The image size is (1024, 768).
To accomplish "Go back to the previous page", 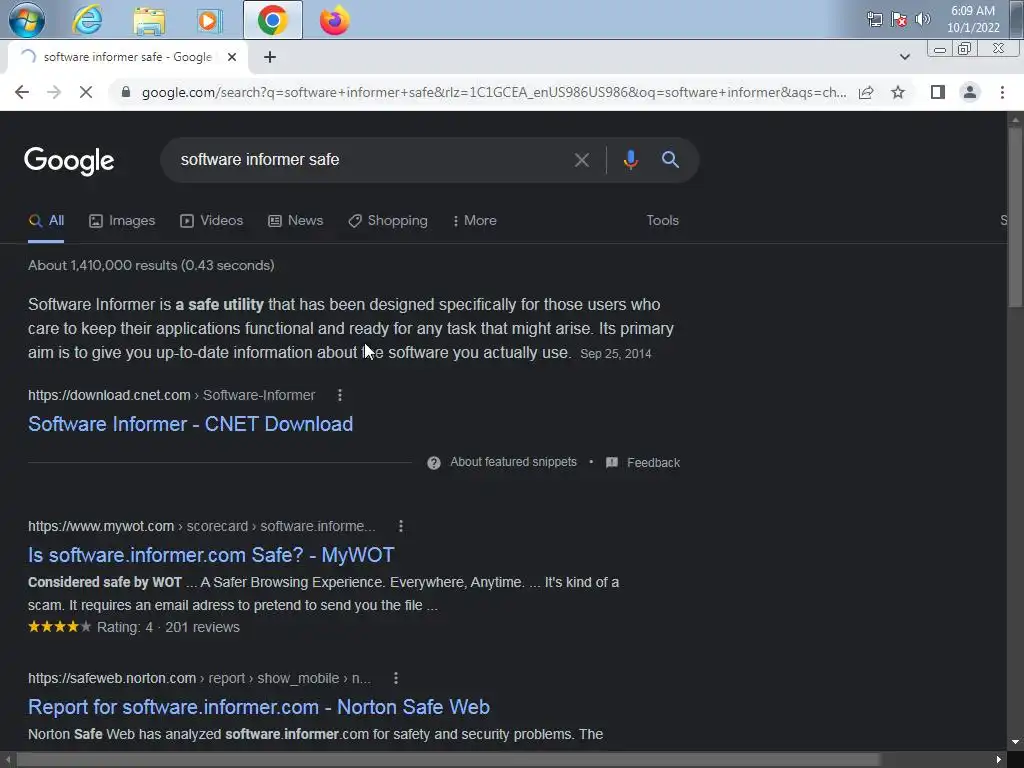I will 22,92.
